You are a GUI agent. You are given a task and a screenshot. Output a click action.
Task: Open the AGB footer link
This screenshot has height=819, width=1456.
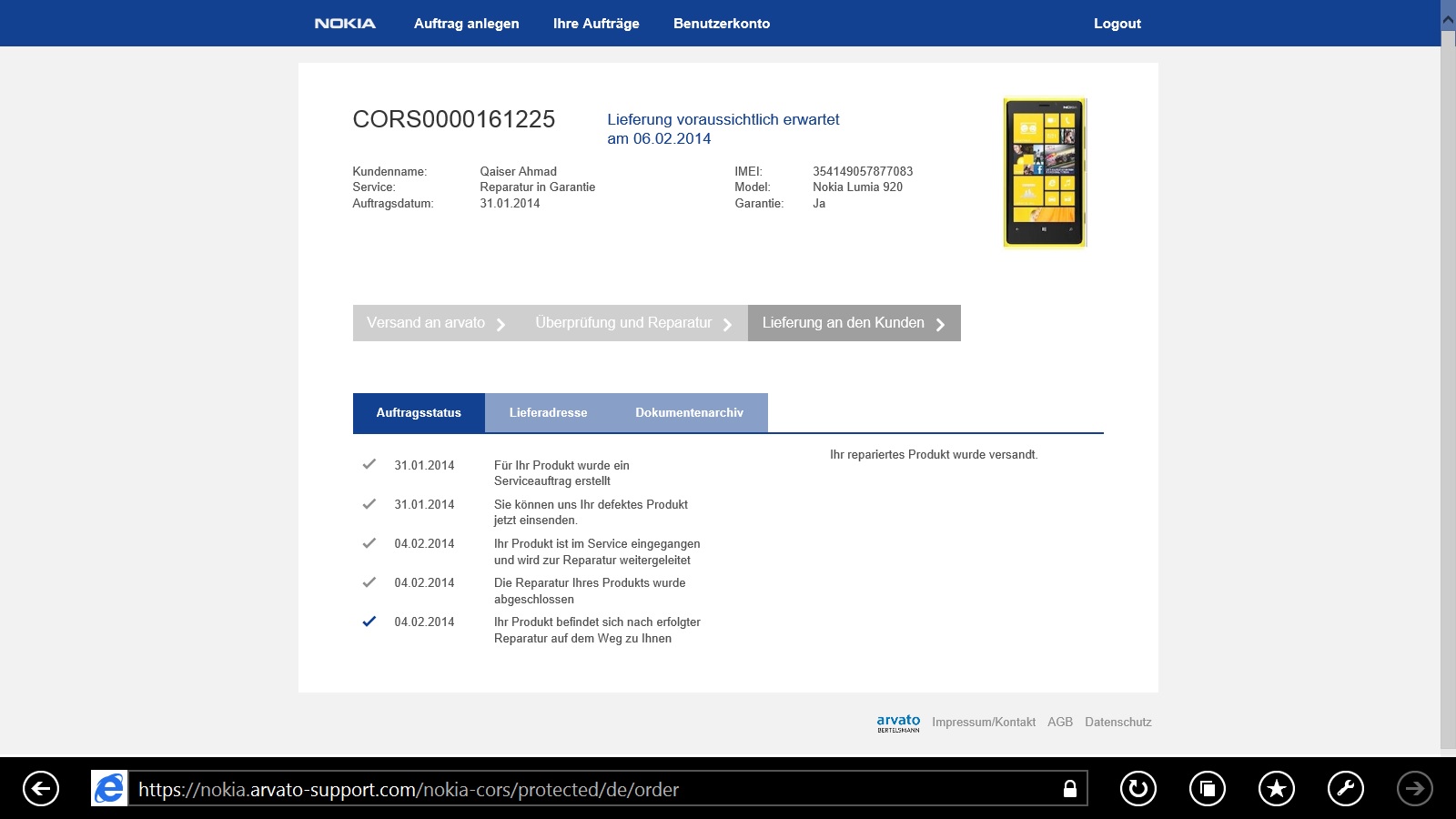(x=1060, y=723)
